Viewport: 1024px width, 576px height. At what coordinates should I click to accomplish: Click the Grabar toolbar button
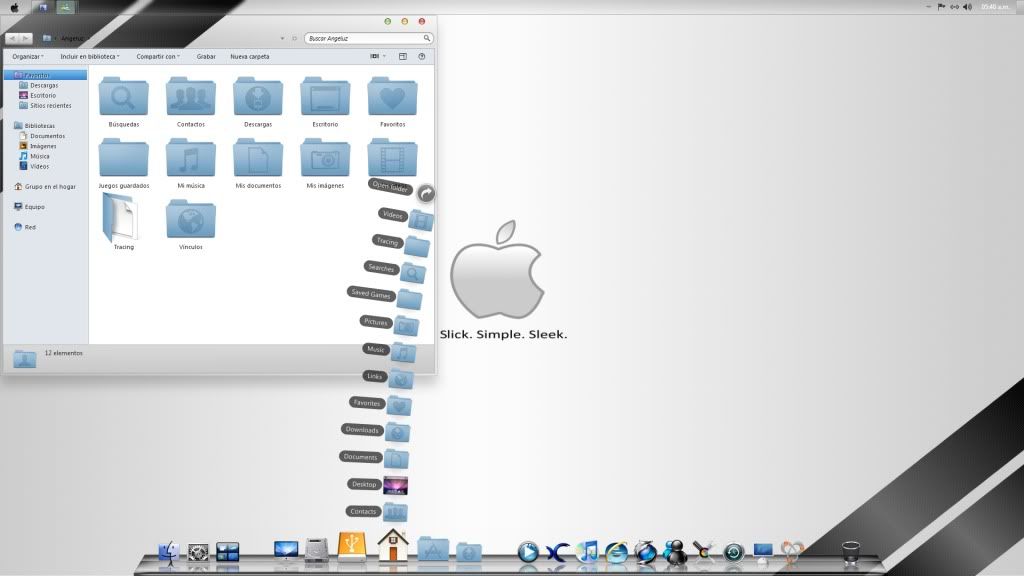pos(206,57)
